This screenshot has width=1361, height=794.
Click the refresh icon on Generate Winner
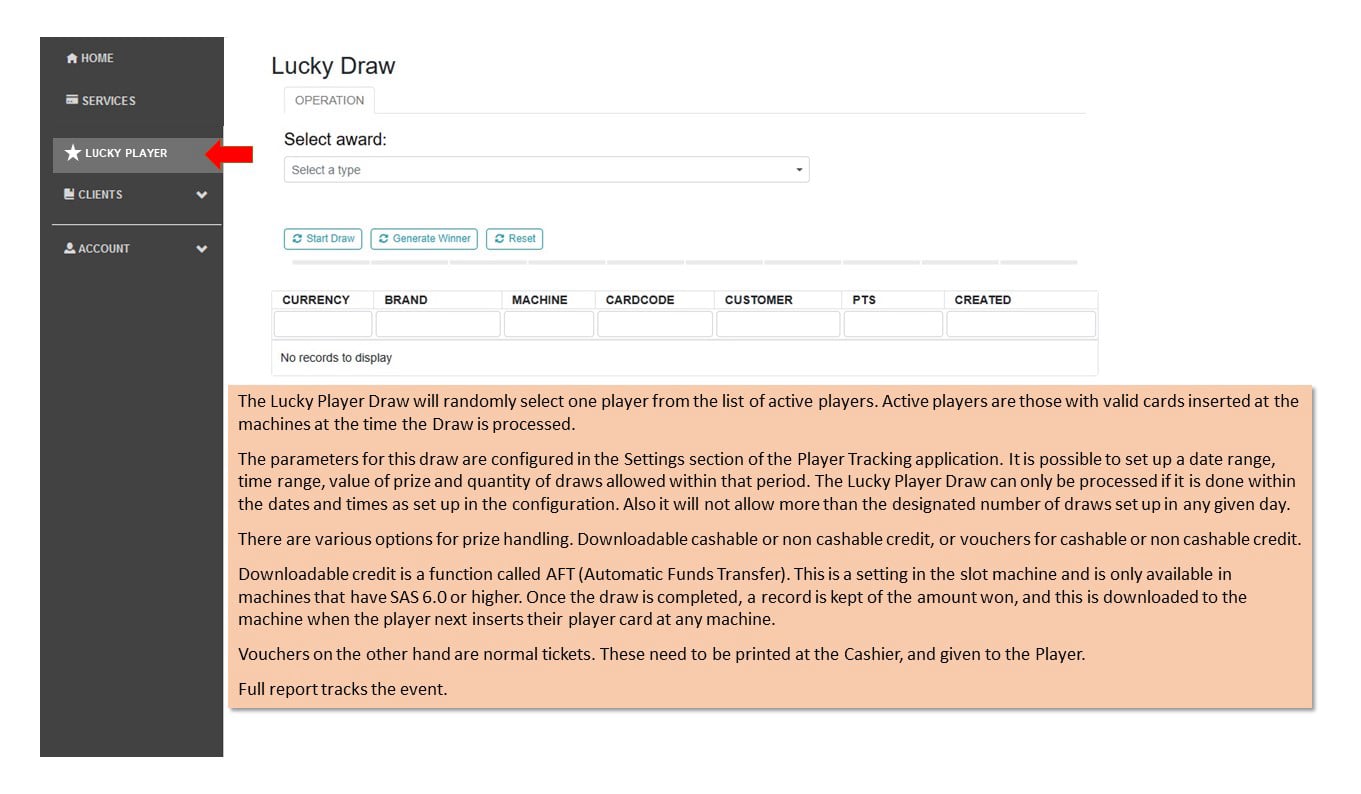(383, 239)
